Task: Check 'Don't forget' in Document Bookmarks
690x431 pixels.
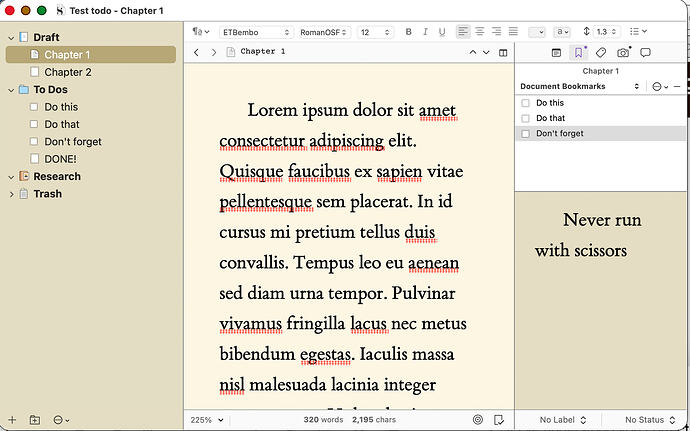Action: (525, 134)
